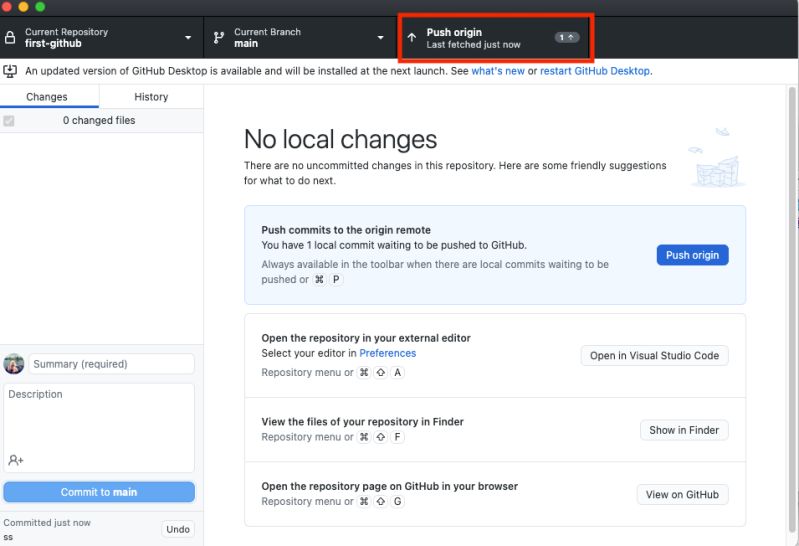799x546 pixels.
Task: Click the update available download icon
Action: point(10,71)
